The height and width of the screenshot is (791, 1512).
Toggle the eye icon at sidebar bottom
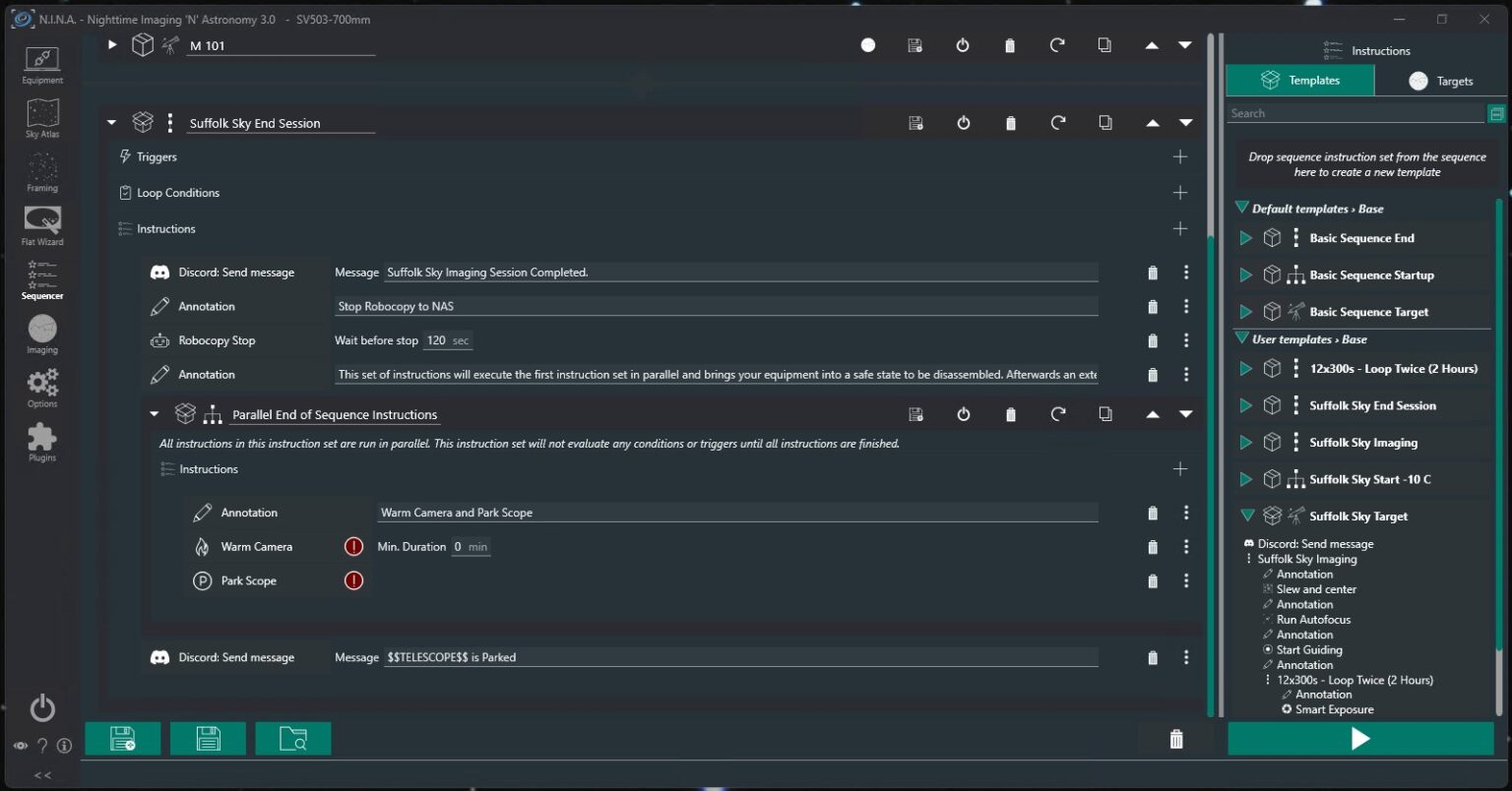(x=20, y=746)
